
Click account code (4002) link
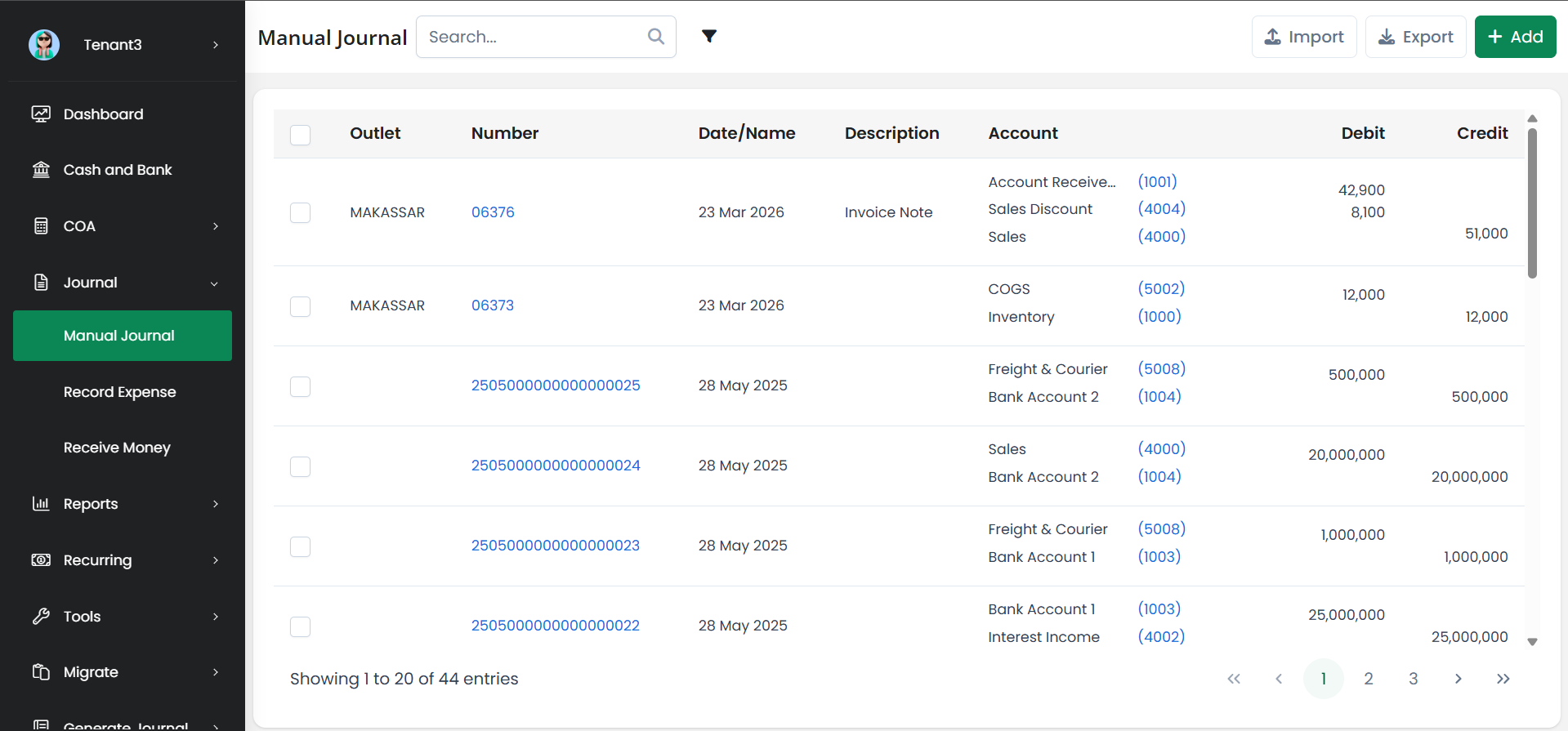coord(1161,637)
